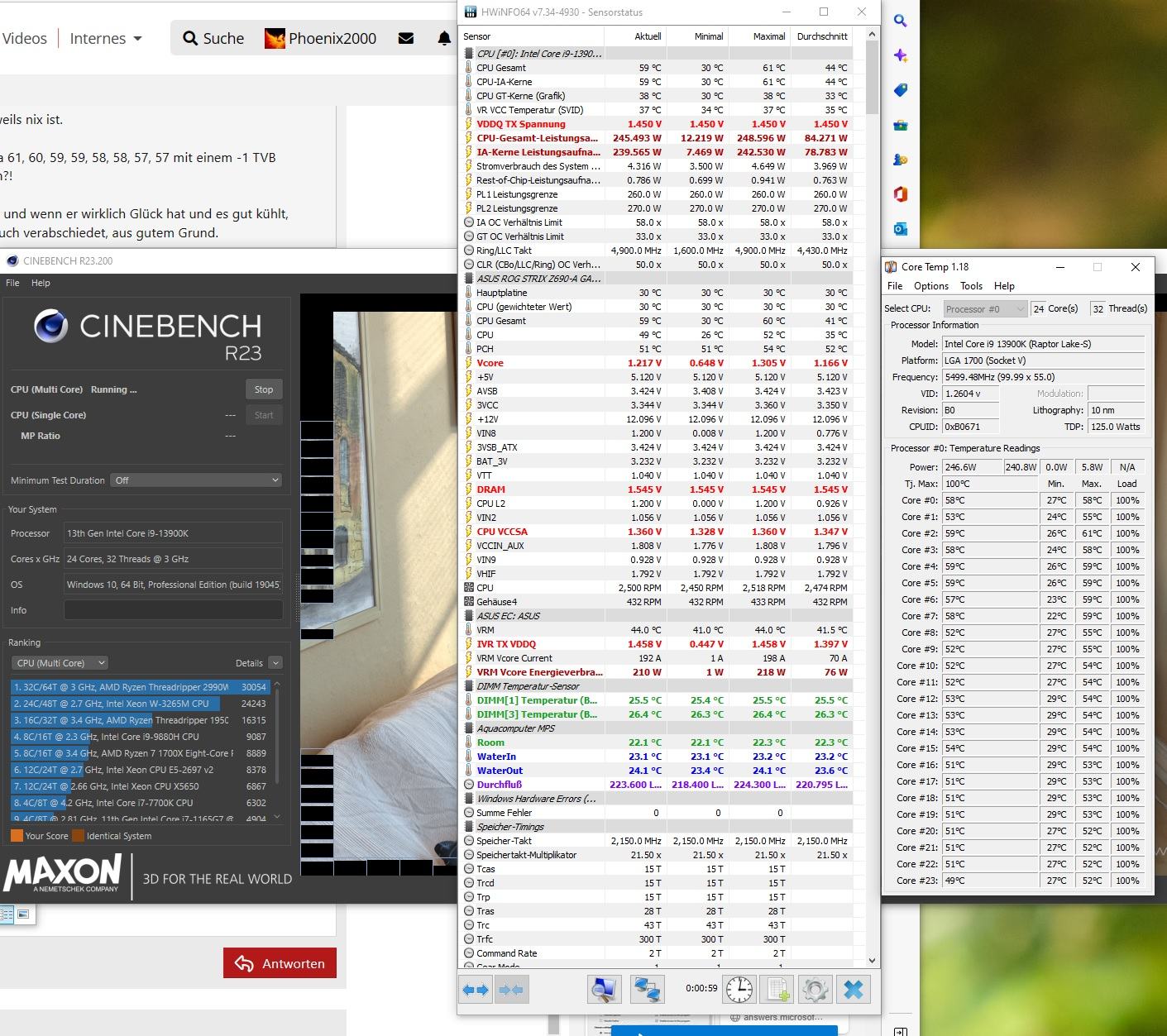Open the Microsoft 365 Office icon in sidebar

tap(901, 194)
